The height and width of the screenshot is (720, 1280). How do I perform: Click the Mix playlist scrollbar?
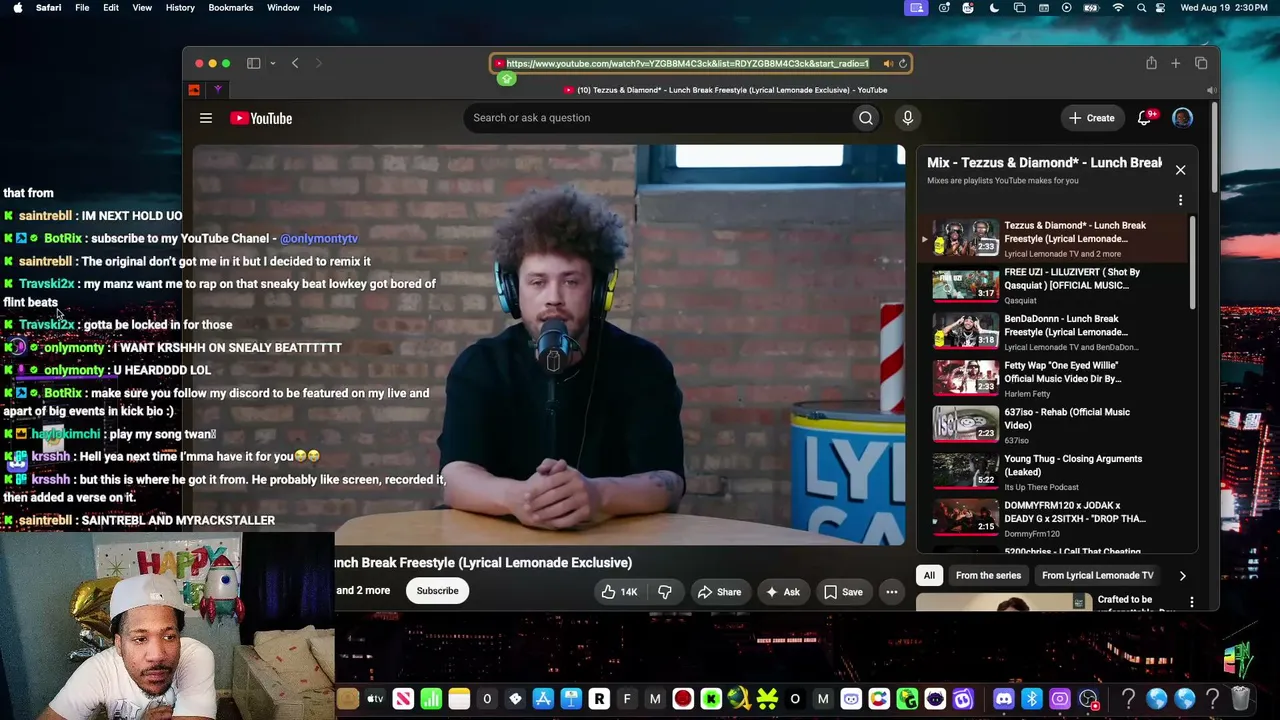coord(1192,265)
